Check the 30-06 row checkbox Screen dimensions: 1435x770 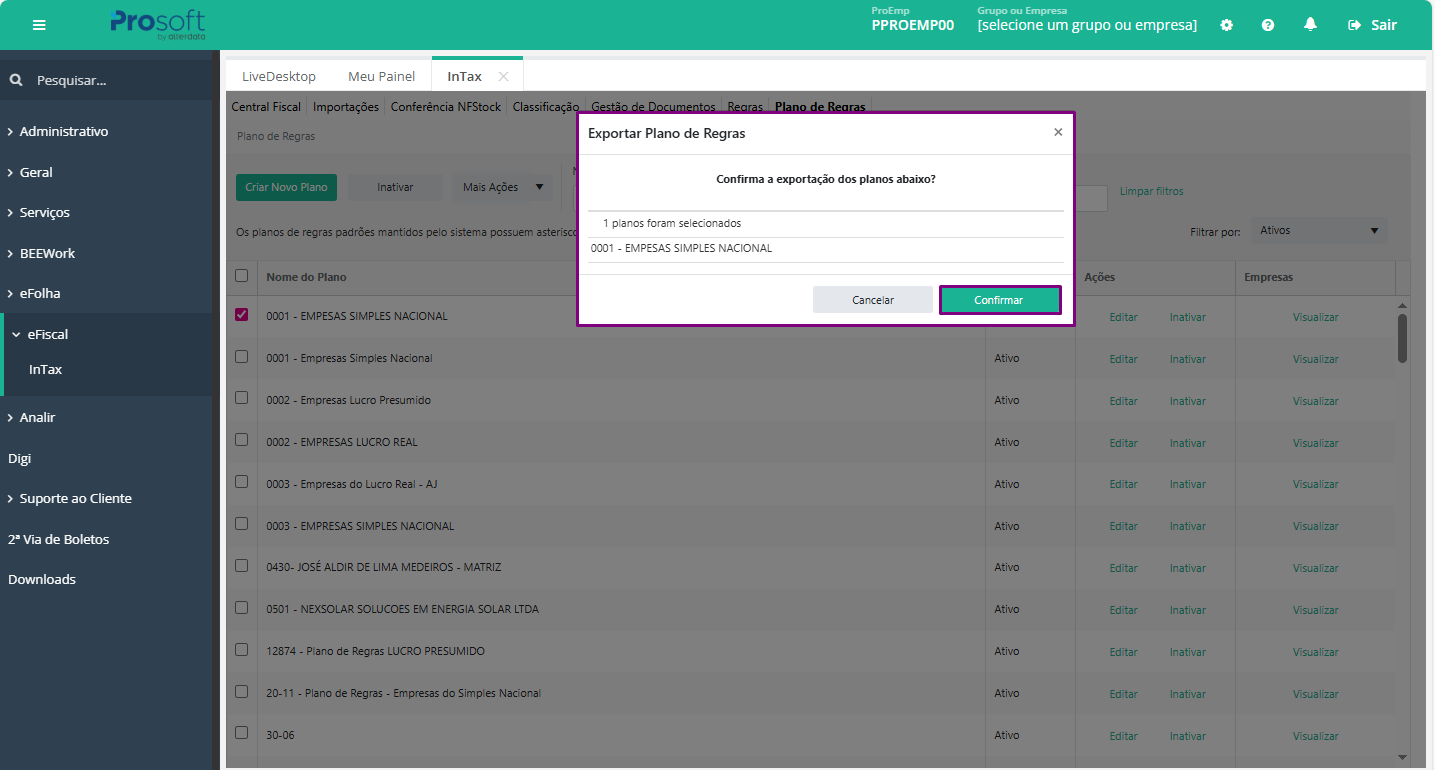[241, 733]
